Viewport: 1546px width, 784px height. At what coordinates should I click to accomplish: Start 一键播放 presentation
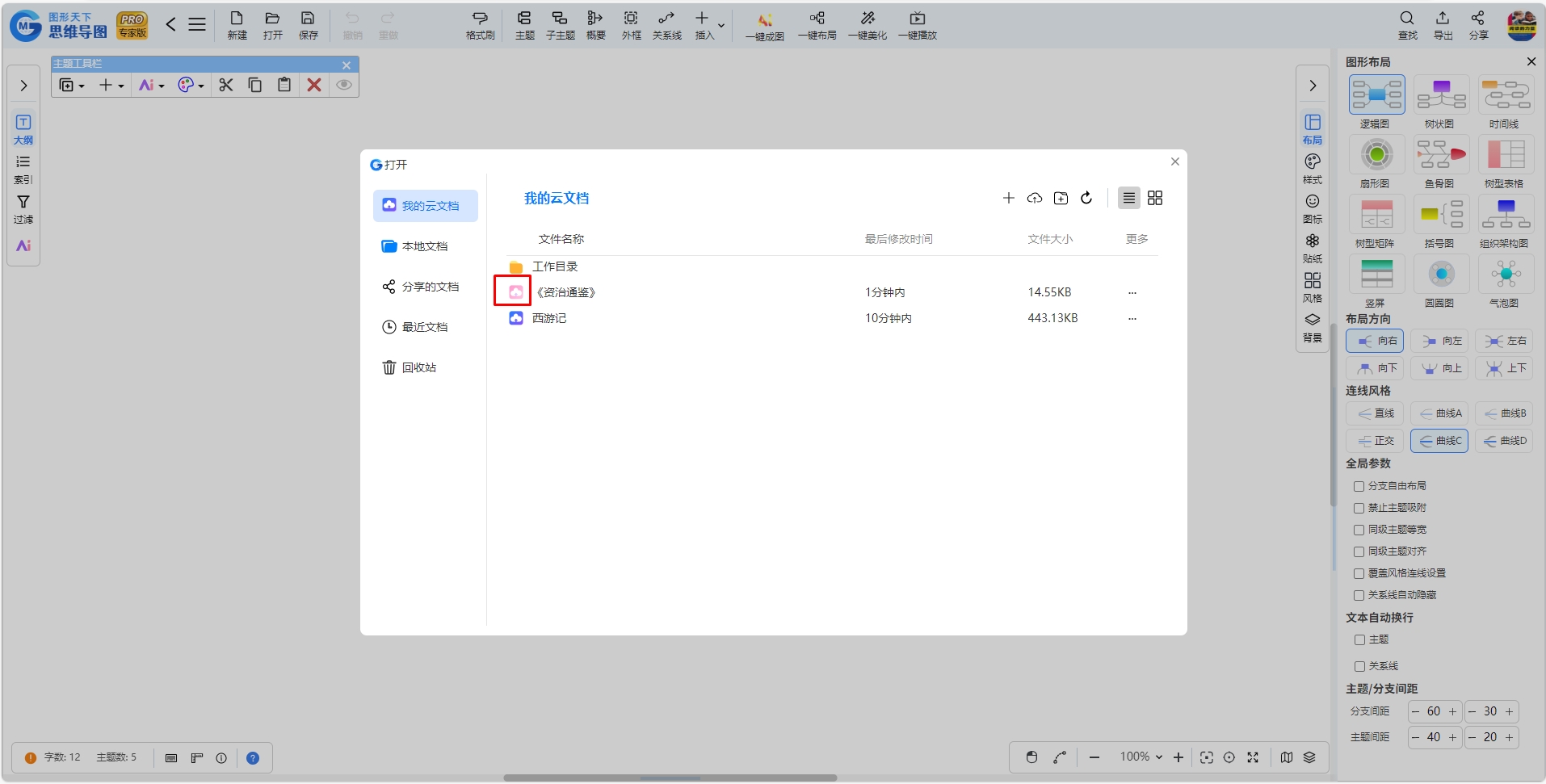[x=918, y=25]
